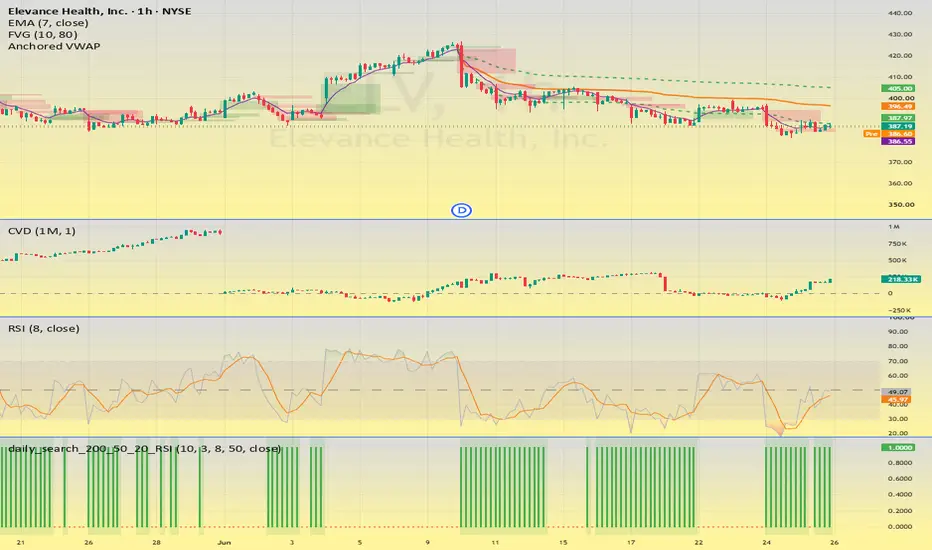Click the 440.00 price axis tick
The height and width of the screenshot is (550, 932).
coord(899,13)
